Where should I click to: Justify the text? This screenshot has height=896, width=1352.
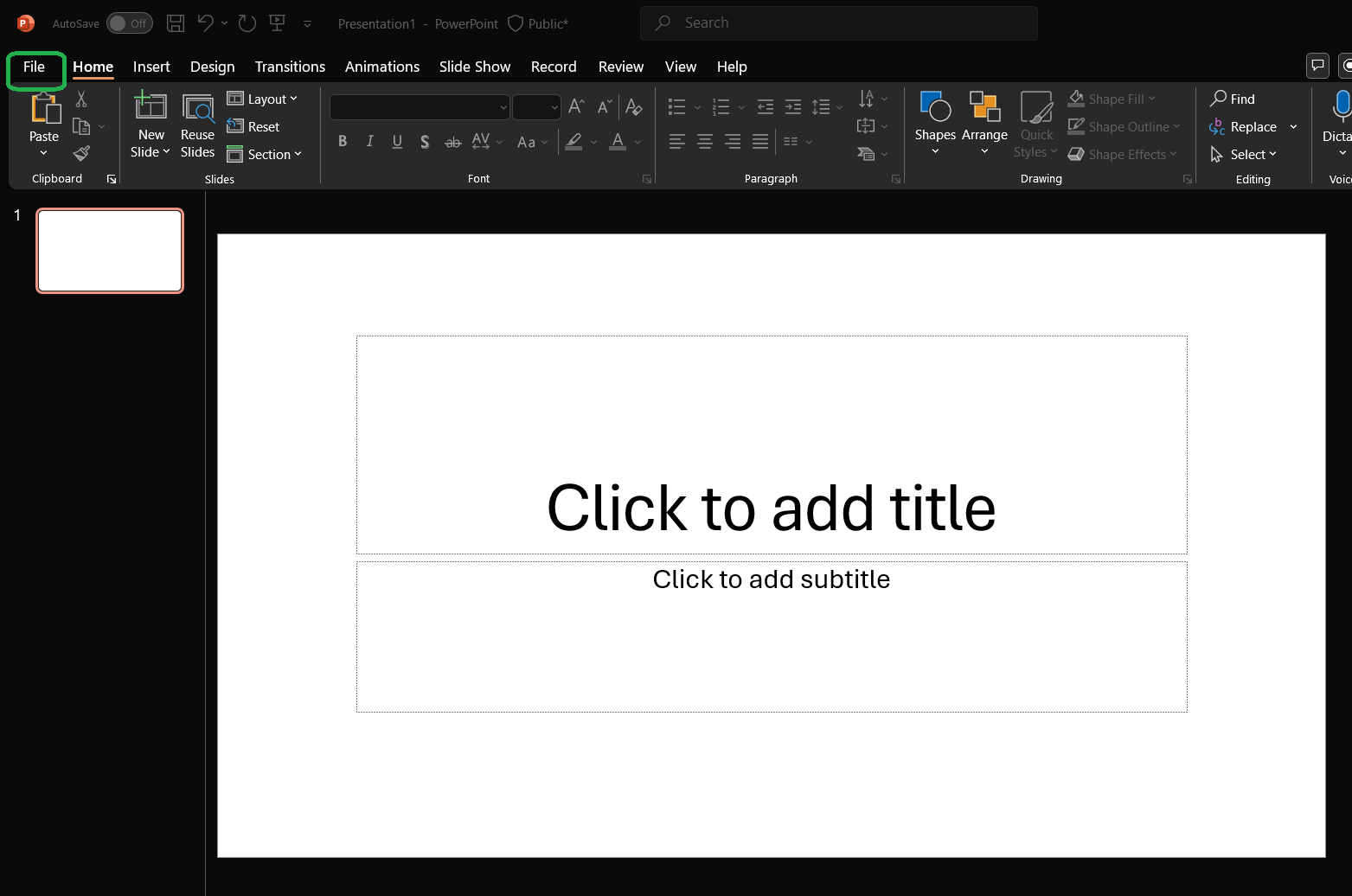(x=760, y=141)
